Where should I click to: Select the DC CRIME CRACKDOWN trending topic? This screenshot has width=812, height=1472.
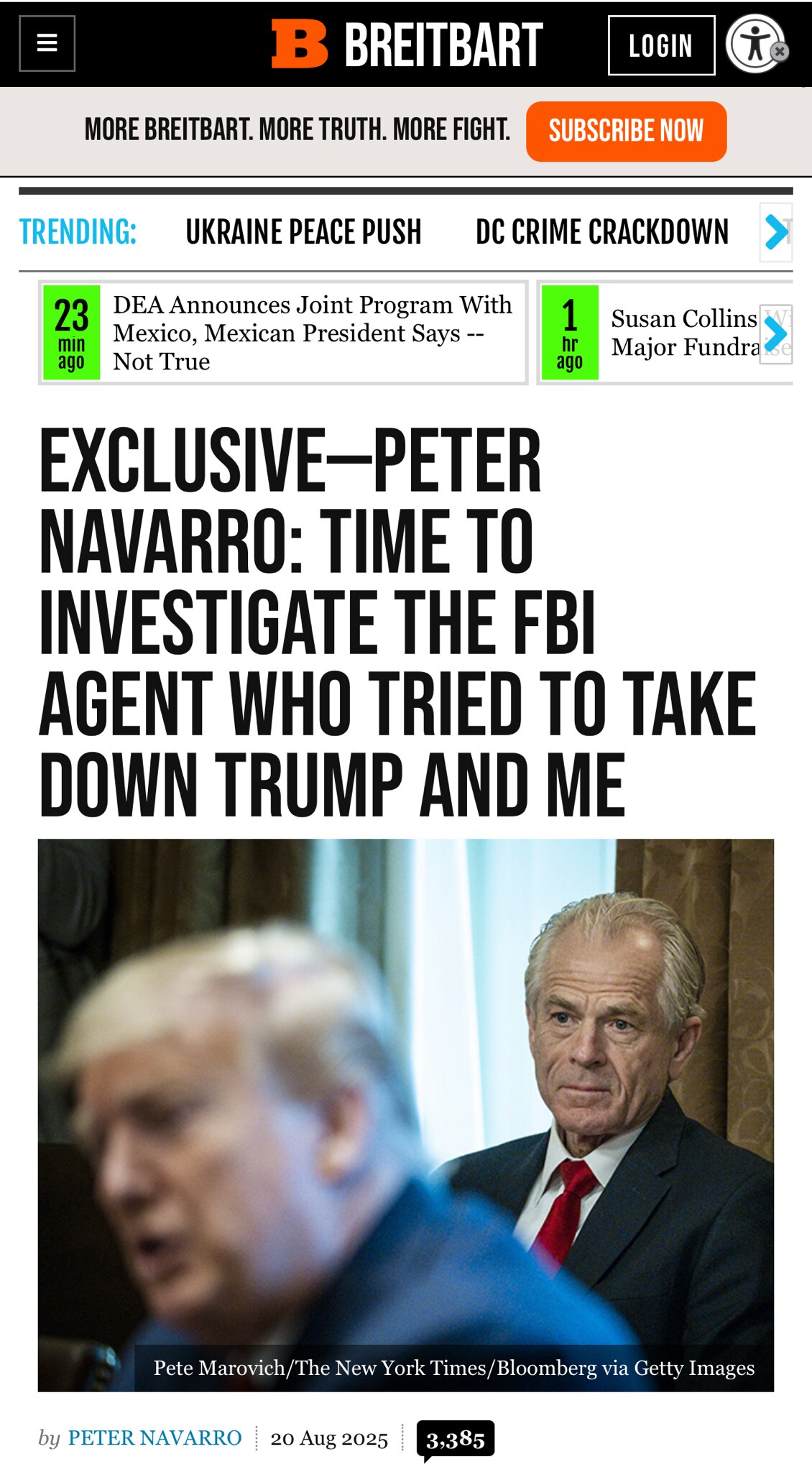click(602, 232)
